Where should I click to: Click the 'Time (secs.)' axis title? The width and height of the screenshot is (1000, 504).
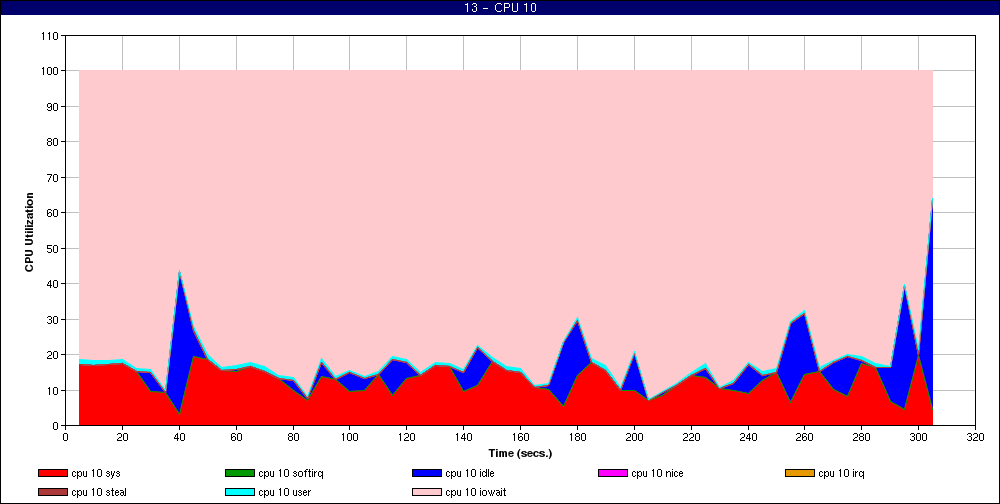click(x=520, y=454)
